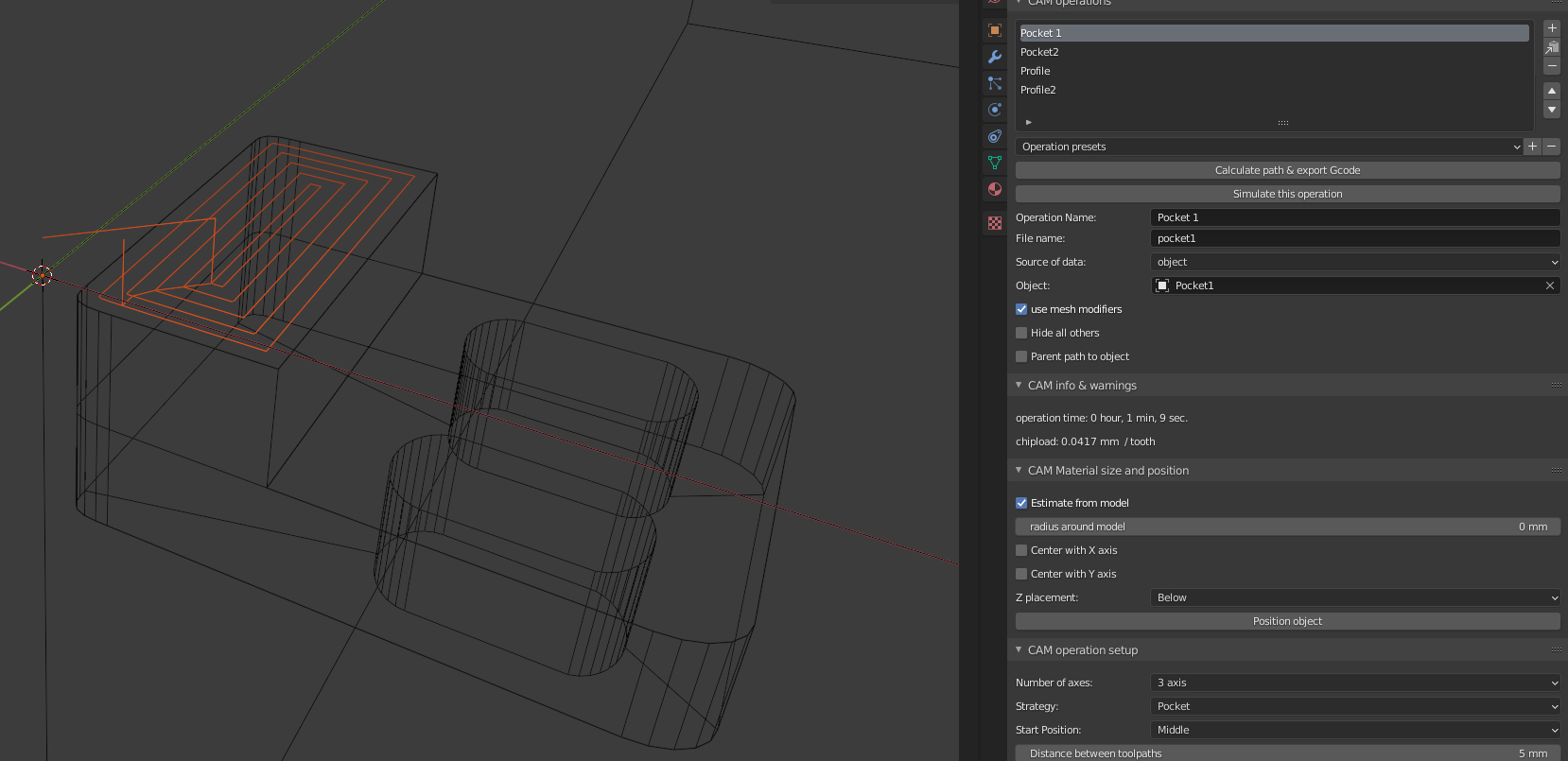Select Pocket2 in the operations list

click(1039, 52)
